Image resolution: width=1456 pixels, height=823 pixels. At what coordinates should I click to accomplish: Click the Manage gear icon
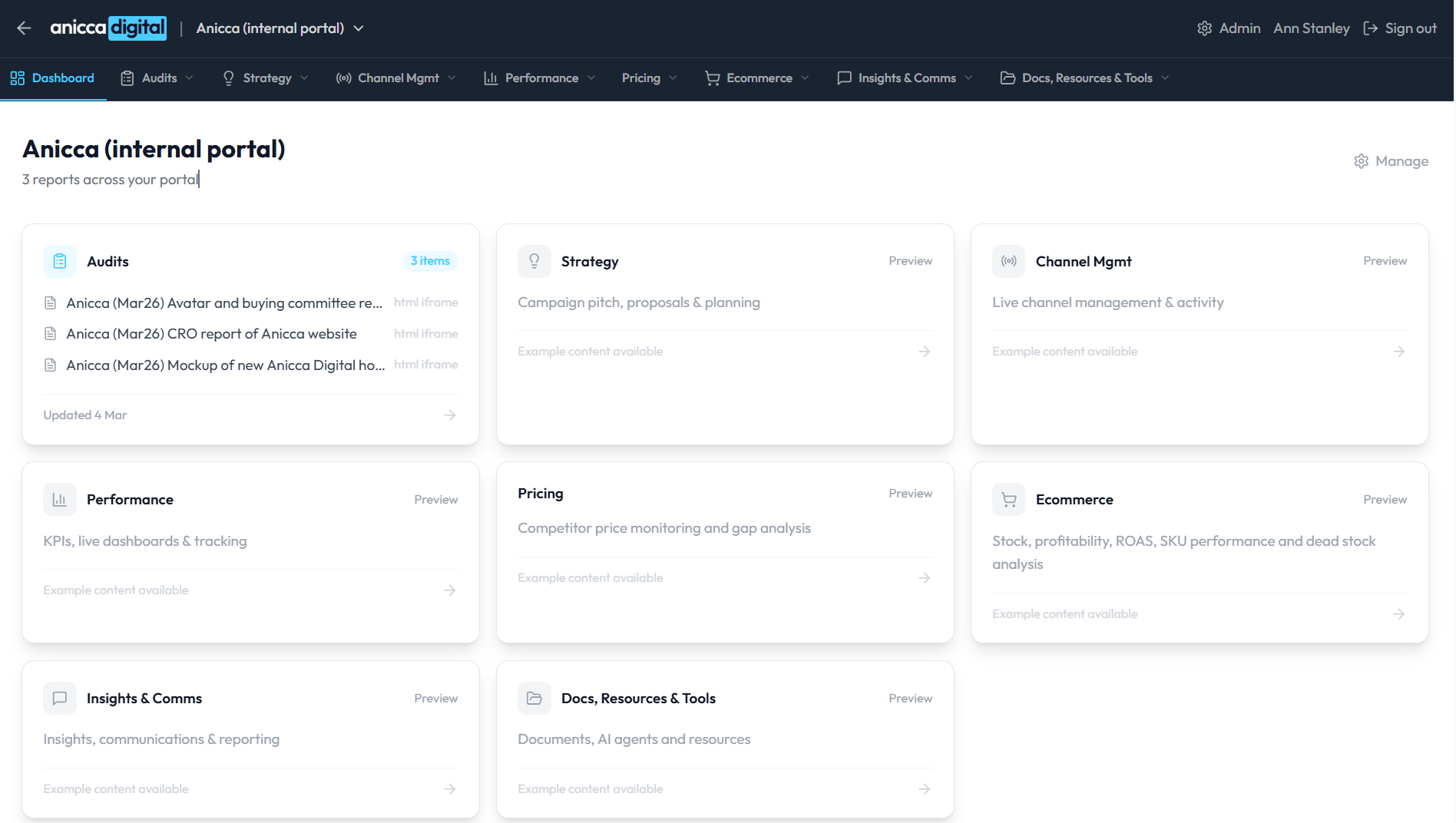tap(1362, 161)
